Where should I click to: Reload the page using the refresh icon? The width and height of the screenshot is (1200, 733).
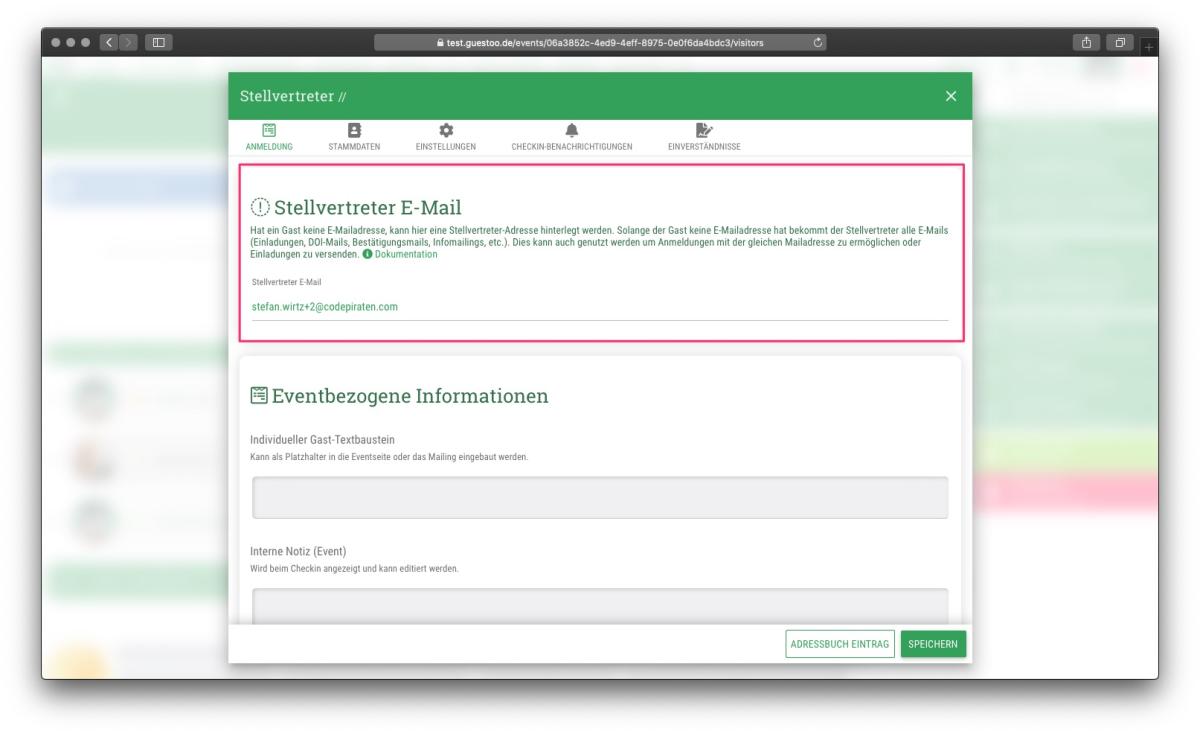click(818, 42)
